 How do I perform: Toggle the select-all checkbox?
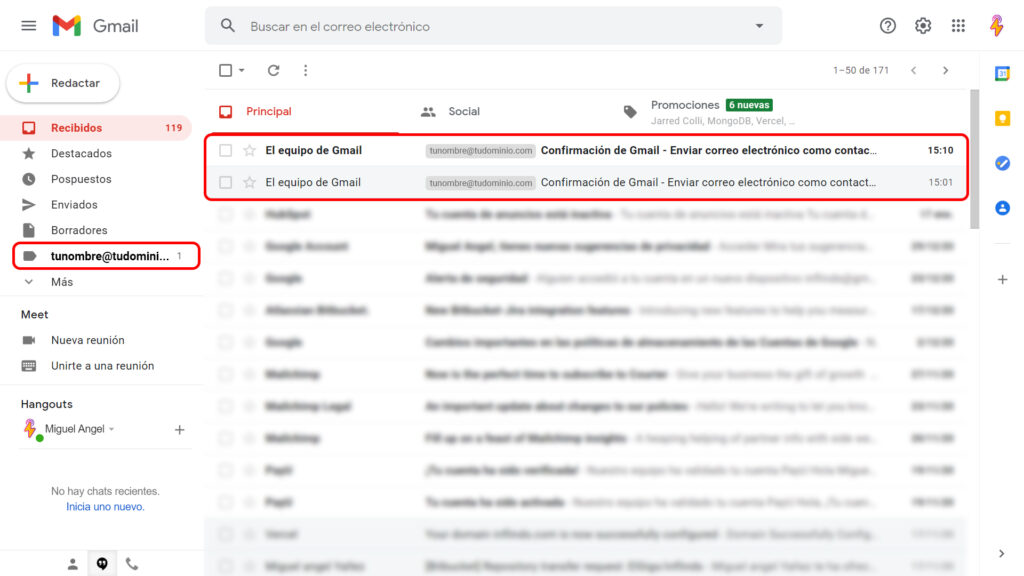pyautogui.click(x=225, y=71)
